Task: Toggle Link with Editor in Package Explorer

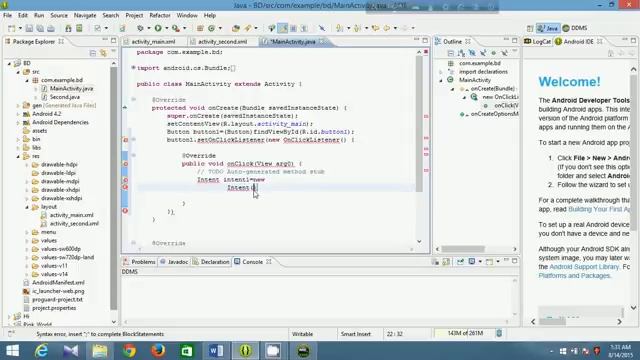Action: tap(103, 53)
